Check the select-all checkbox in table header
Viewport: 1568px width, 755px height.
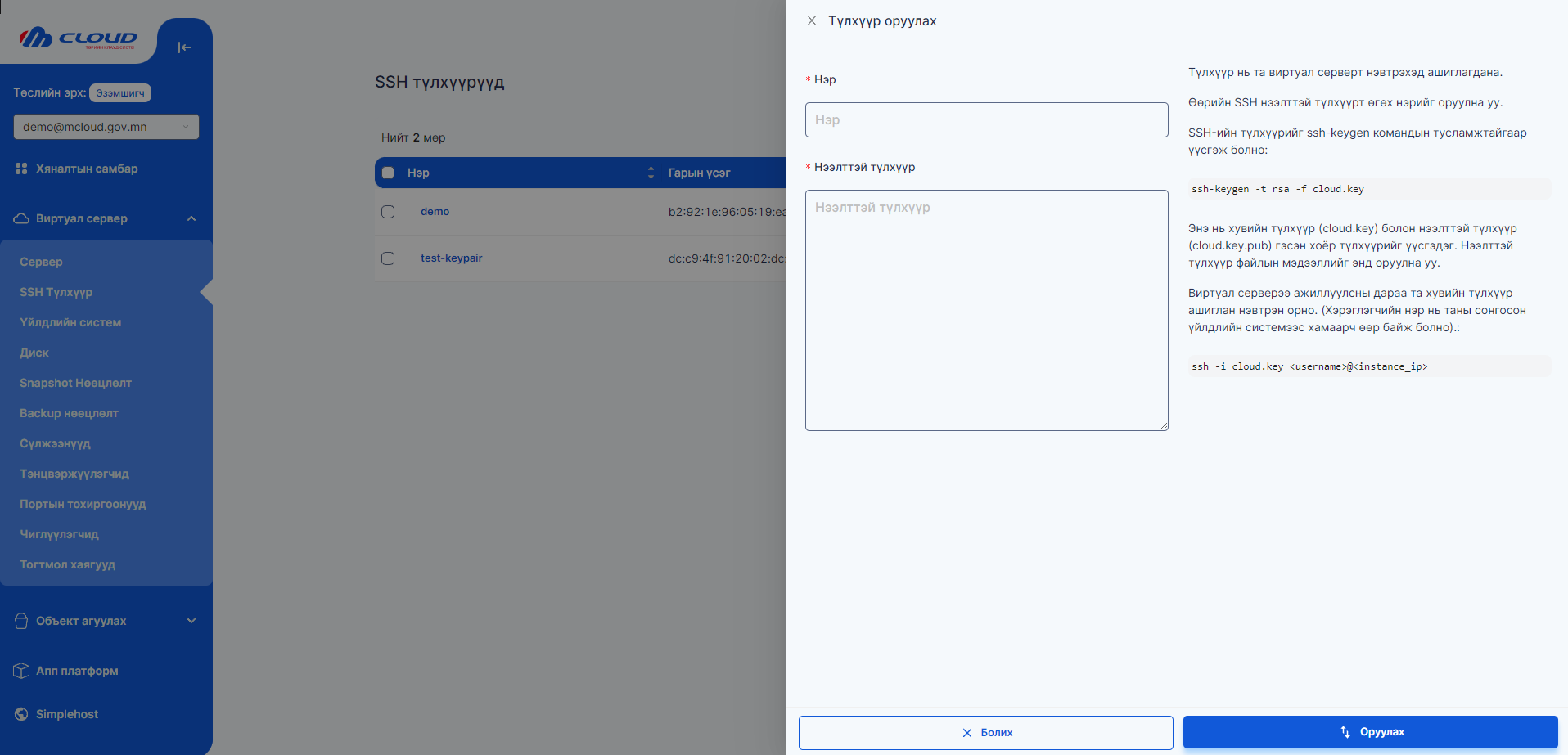[x=387, y=173]
